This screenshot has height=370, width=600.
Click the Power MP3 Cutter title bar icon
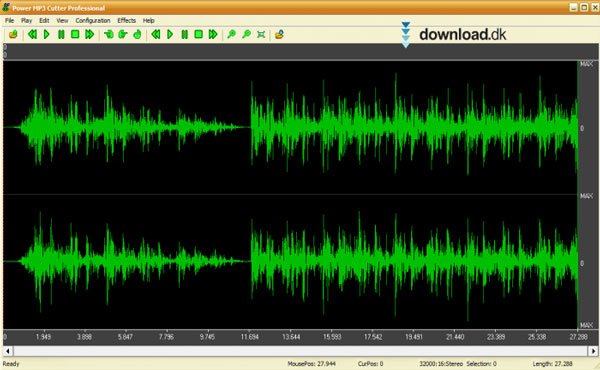(x=6, y=7)
